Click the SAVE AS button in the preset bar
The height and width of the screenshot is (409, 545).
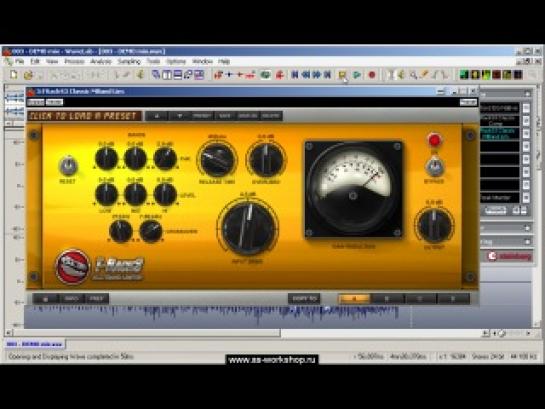(x=247, y=116)
